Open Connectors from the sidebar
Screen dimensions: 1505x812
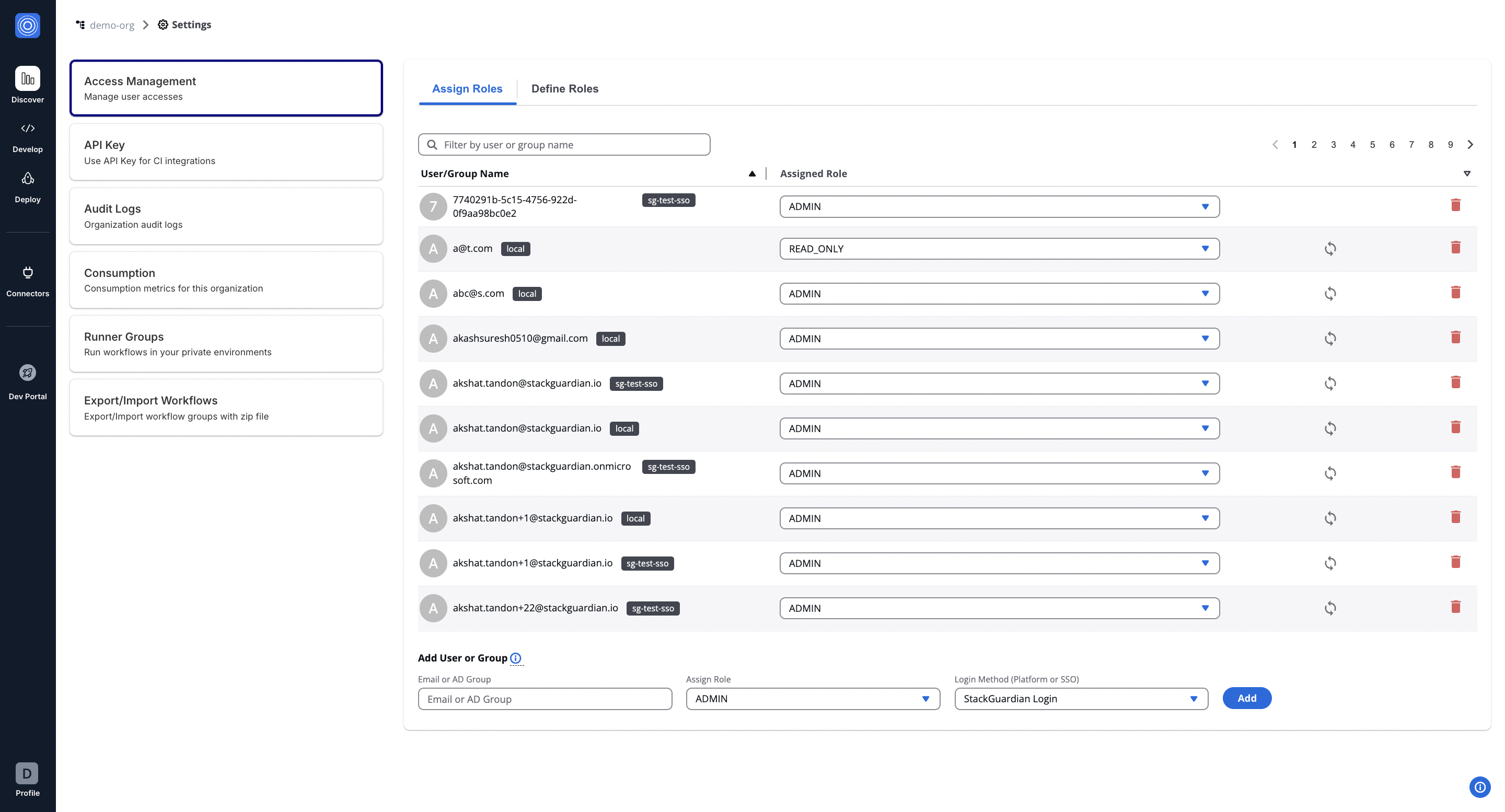(x=27, y=272)
